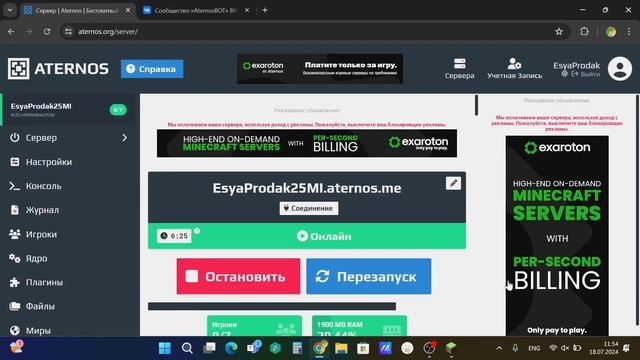640x360 pixels.
Task: Click the blue Перезапуск restart button
Action: (x=369, y=276)
